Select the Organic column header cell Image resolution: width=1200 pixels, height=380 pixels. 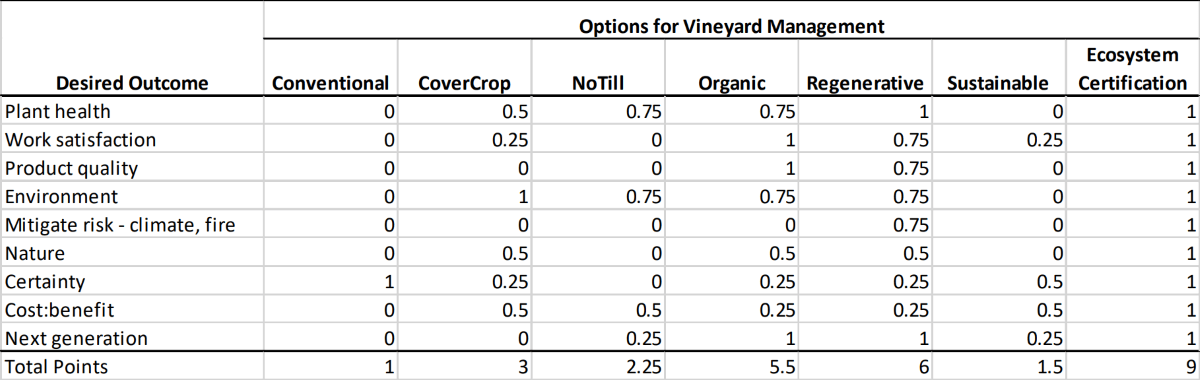click(732, 84)
